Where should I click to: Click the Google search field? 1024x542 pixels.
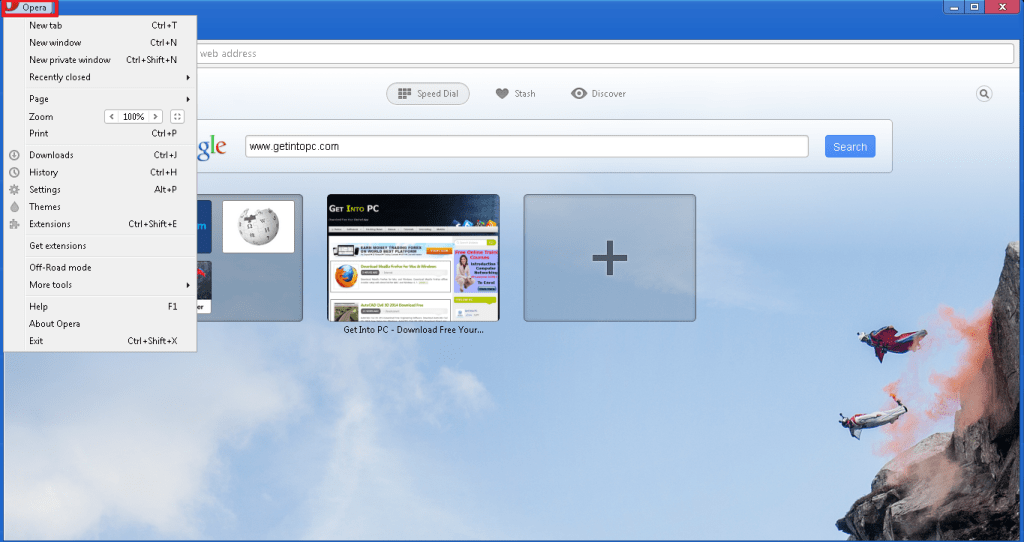[527, 146]
